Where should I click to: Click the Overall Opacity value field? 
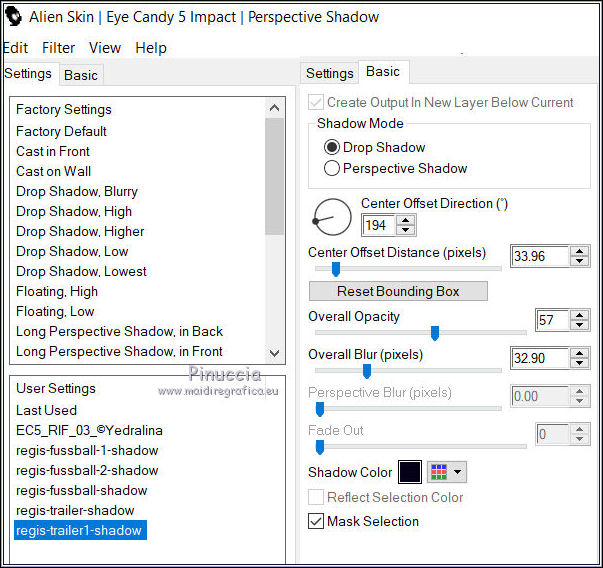pos(553,320)
